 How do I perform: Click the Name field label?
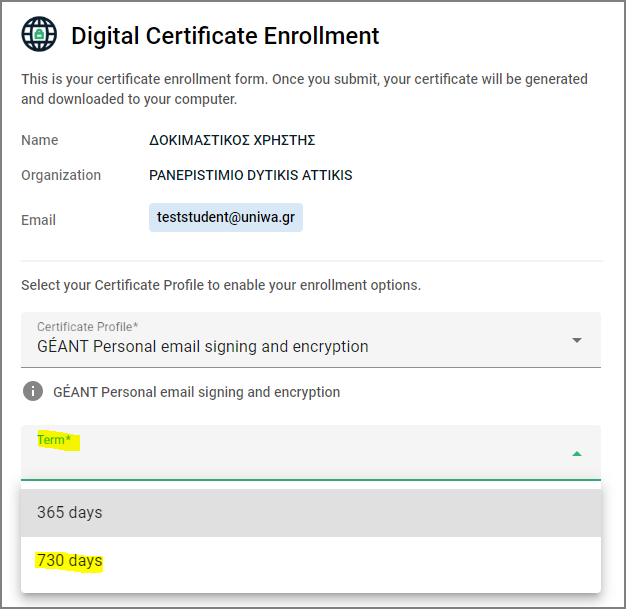[40, 140]
